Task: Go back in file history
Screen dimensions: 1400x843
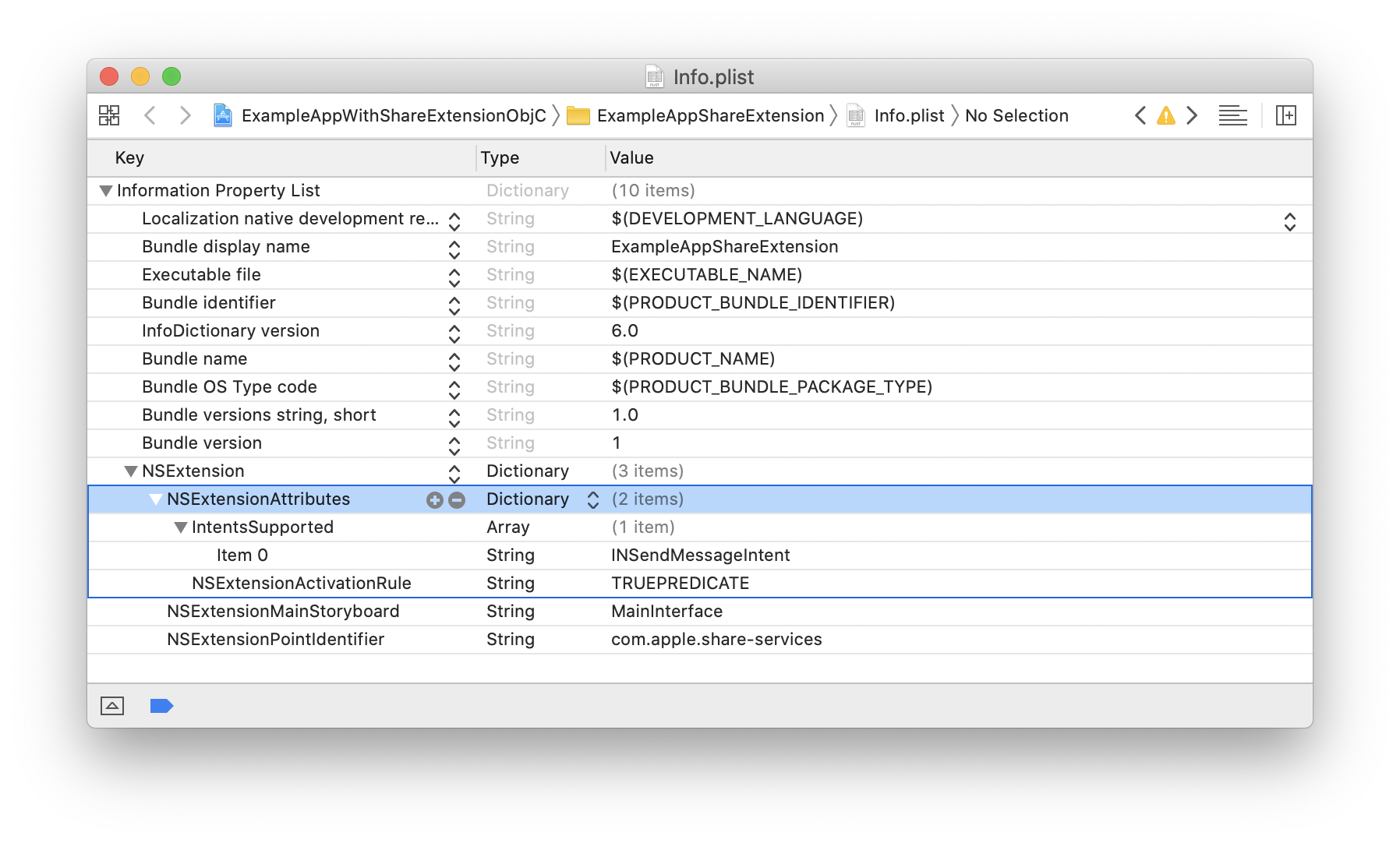Action: click(x=150, y=115)
